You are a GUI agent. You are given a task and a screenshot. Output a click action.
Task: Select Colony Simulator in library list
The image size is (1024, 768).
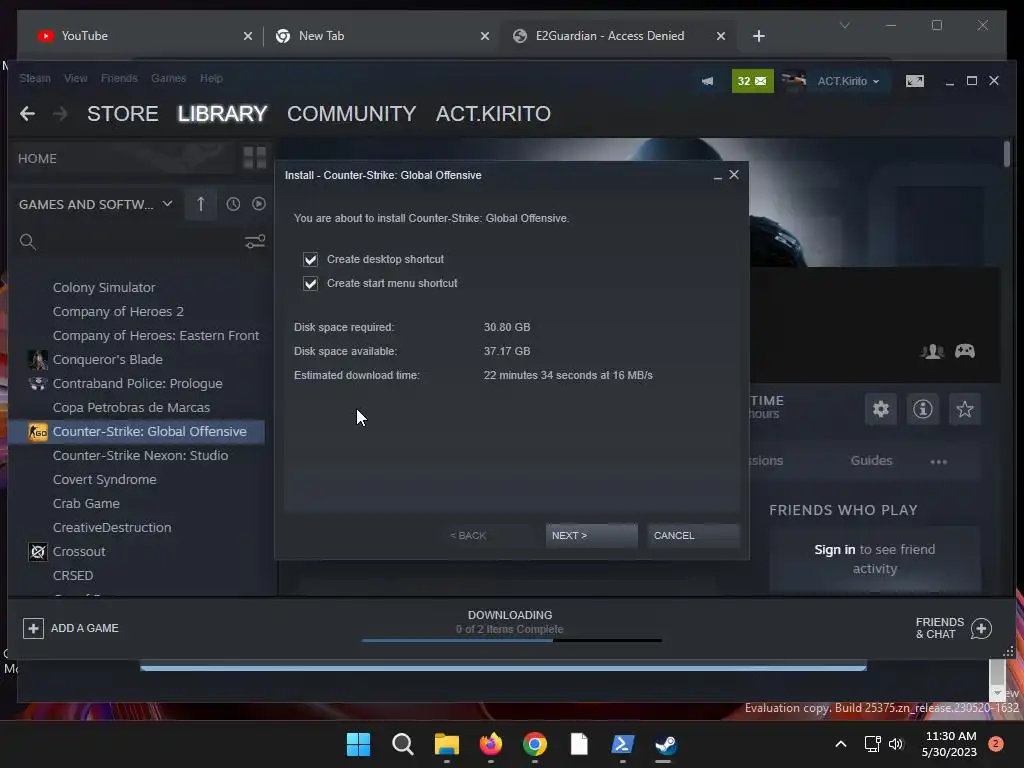104,288
